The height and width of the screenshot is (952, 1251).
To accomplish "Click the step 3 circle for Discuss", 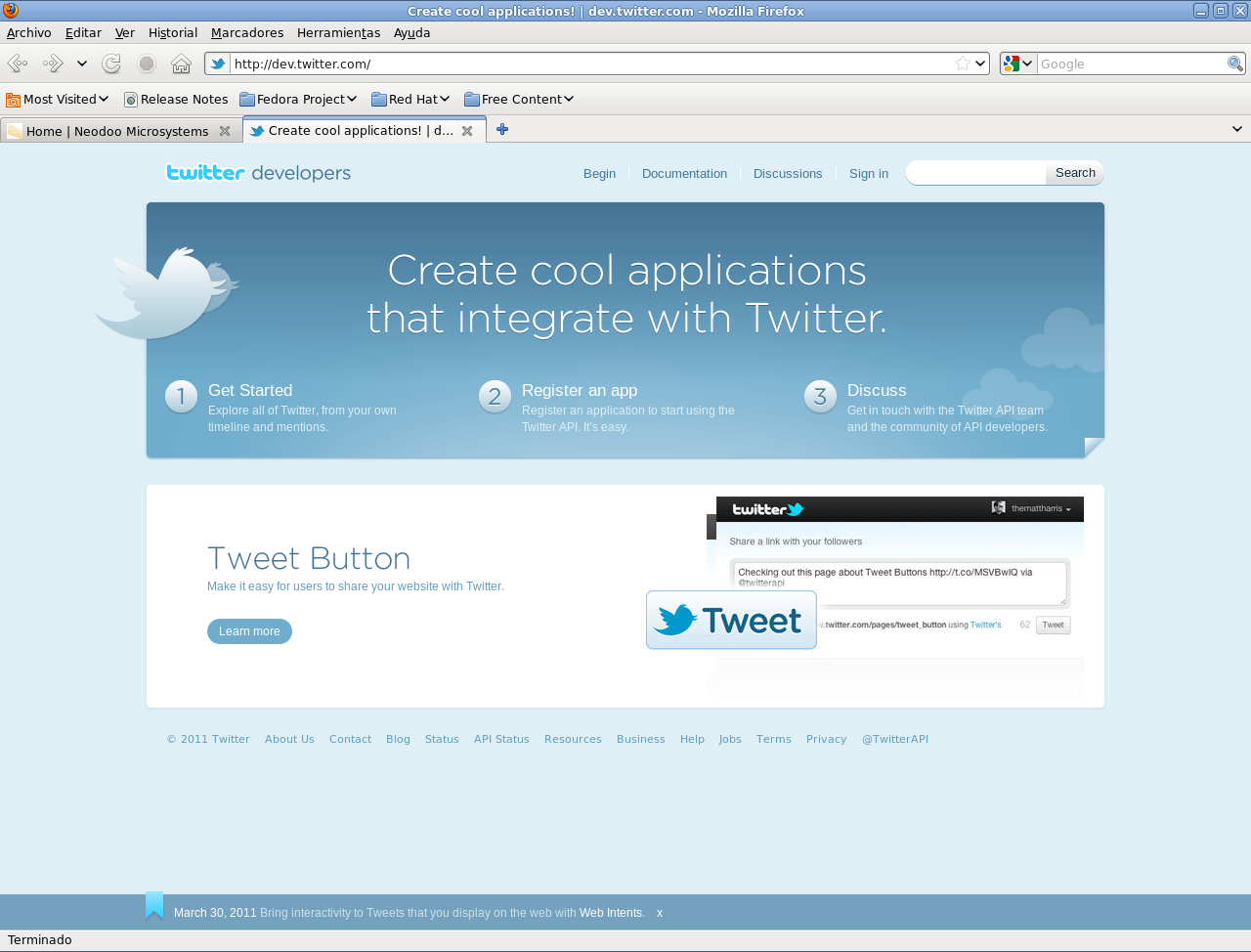I will 820,396.
